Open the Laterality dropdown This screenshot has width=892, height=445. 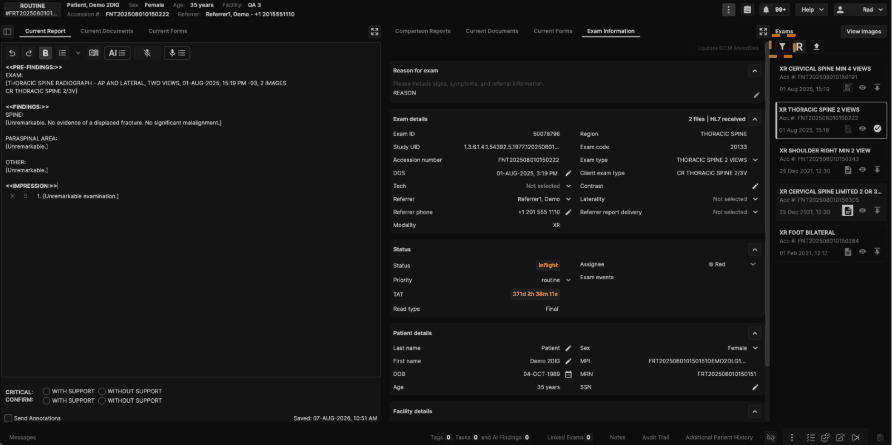pyautogui.click(x=755, y=199)
